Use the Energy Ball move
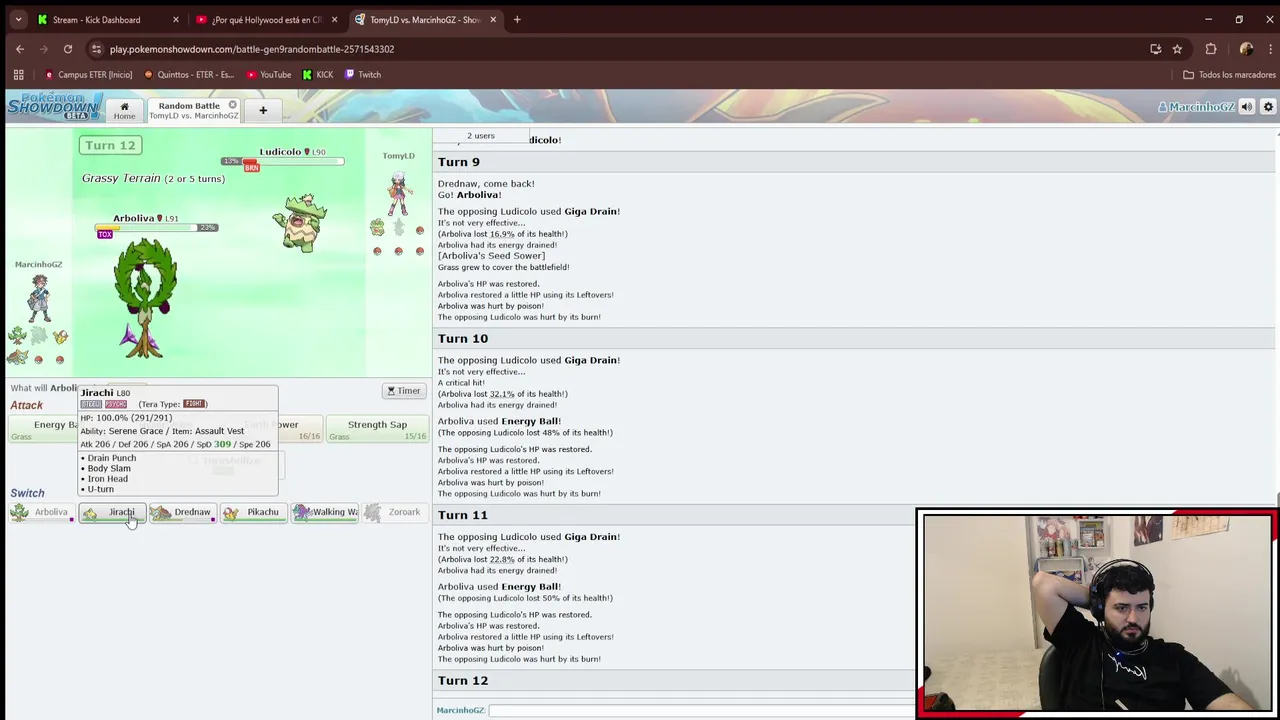Screen dimensions: 1280x720 pyautogui.click(x=44, y=429)
